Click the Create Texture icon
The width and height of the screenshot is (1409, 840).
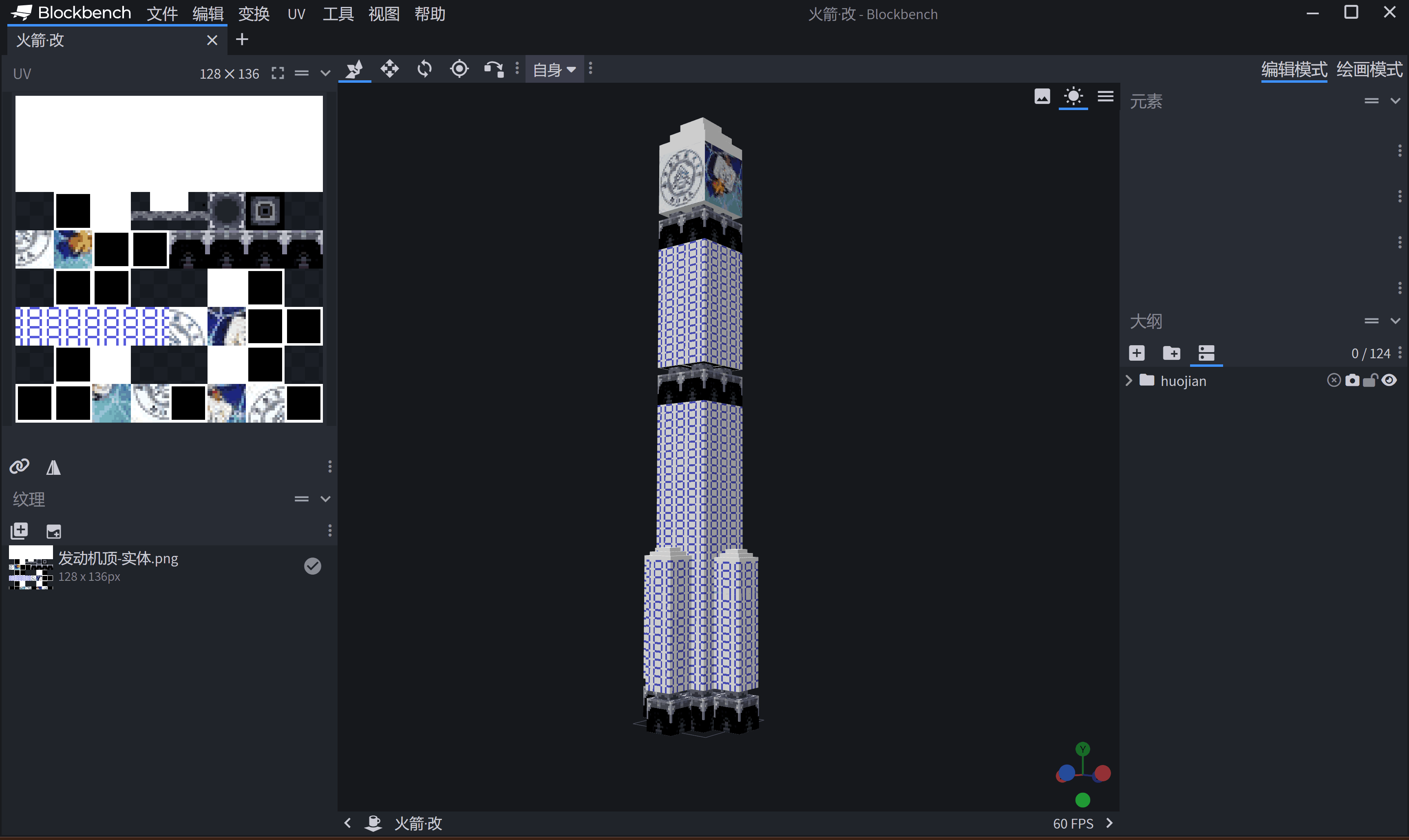pyautogui.click(x=54, y=531)
